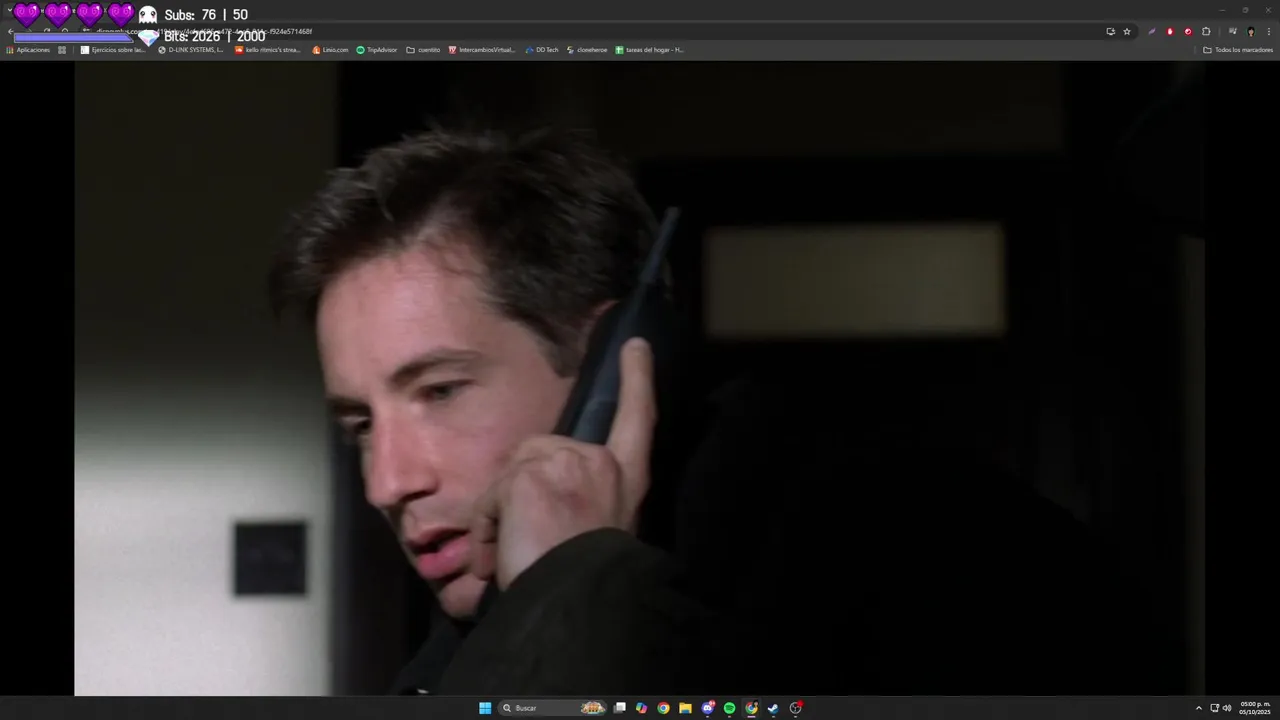
Task: Open Google Chrome from the taskbar
Action: tap(663, 708)
